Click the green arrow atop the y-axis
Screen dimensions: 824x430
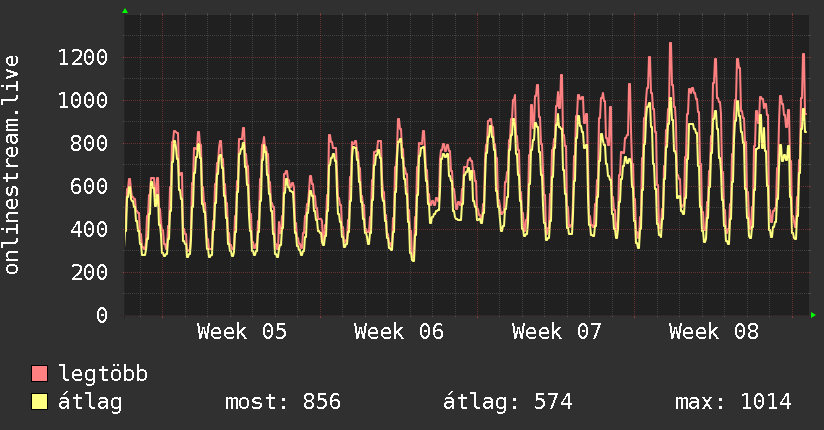click(x=125, y=11)
